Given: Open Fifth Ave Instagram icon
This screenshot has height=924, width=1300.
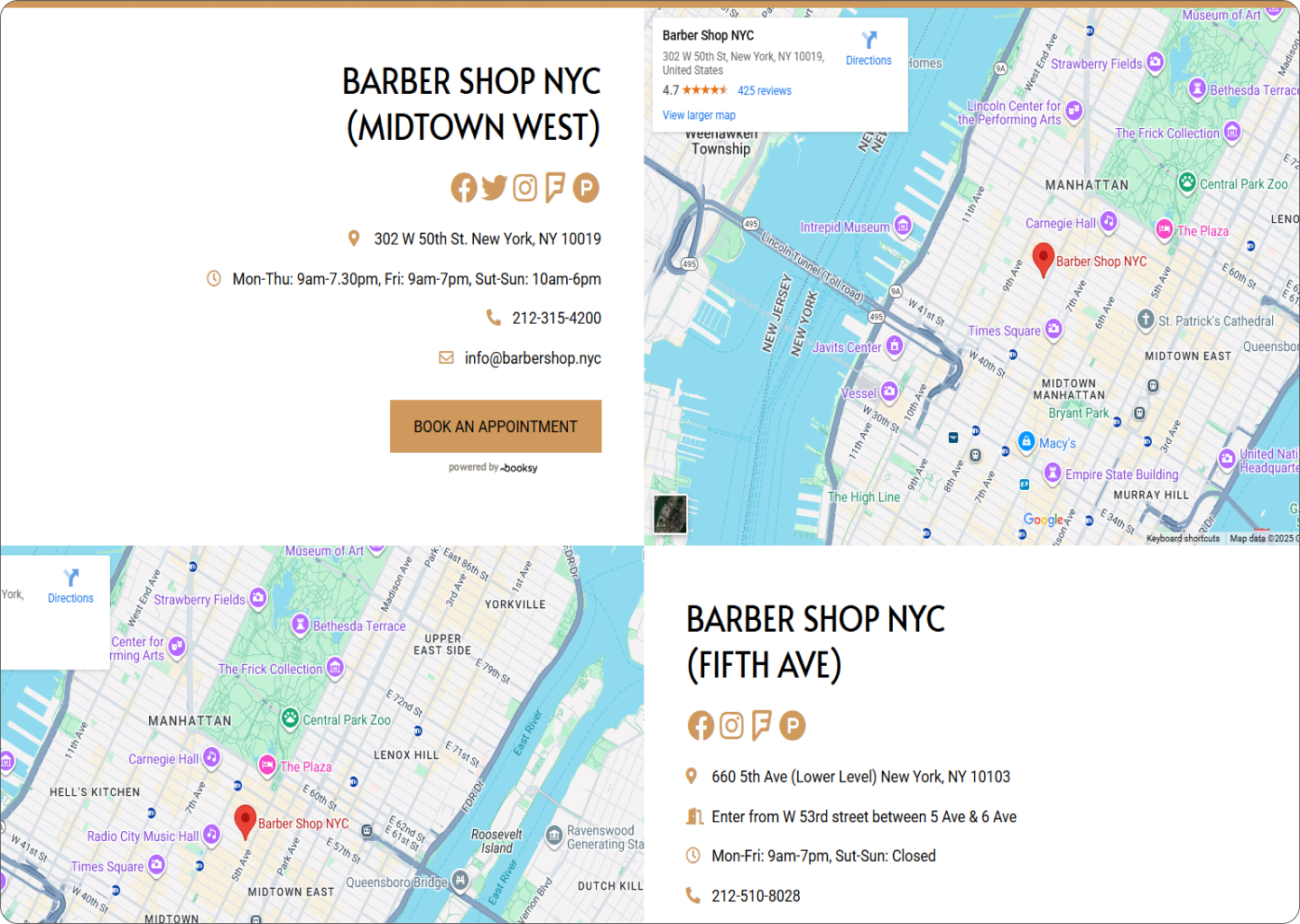Looking at the screenshot, I should pyautogui.click(x=731, y=725).
